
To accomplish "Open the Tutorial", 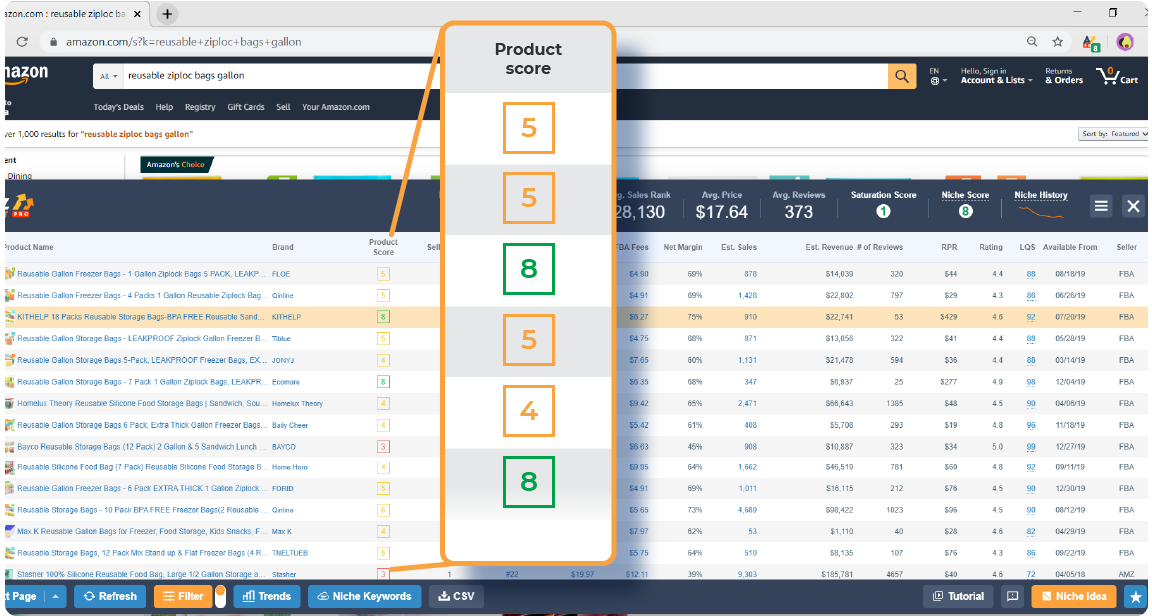I will coord(957,596).
